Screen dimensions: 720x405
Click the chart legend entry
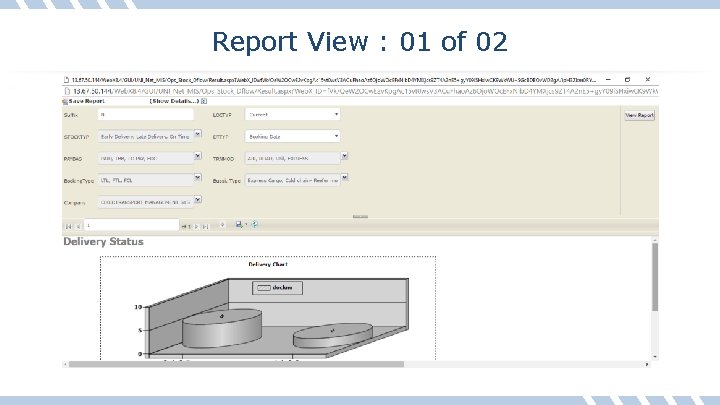[277, 288]
